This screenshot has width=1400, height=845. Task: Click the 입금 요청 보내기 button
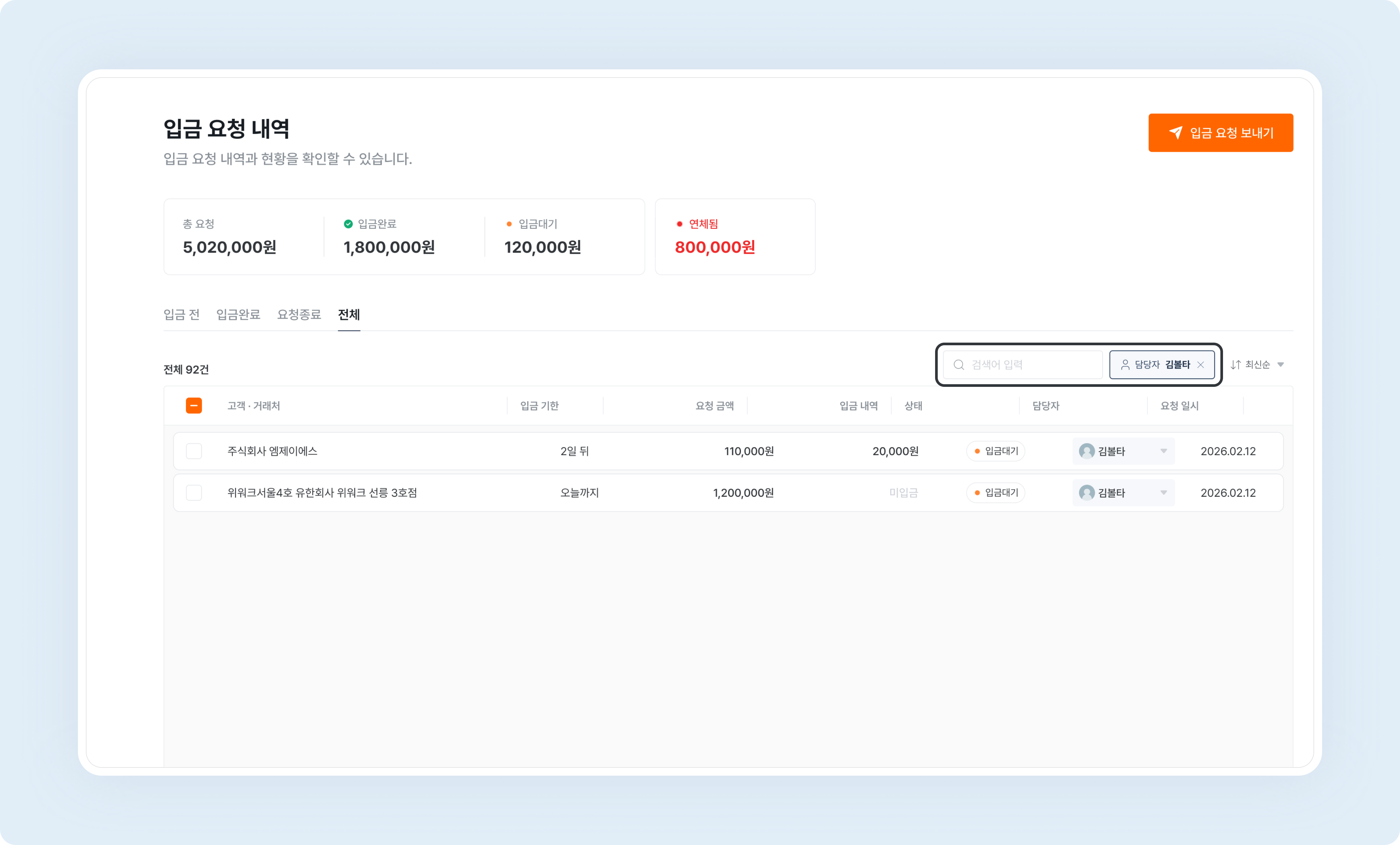tap(1220, 133)
